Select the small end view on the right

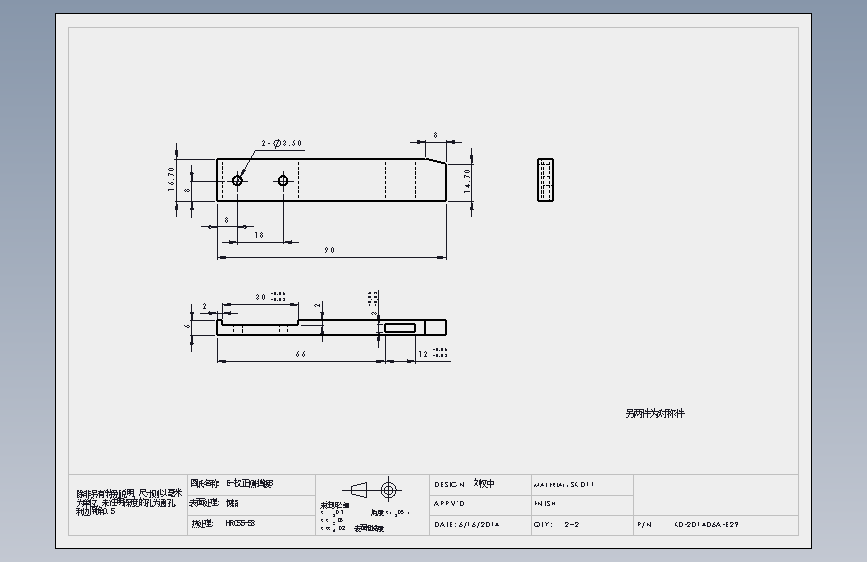tap(545, 180)
